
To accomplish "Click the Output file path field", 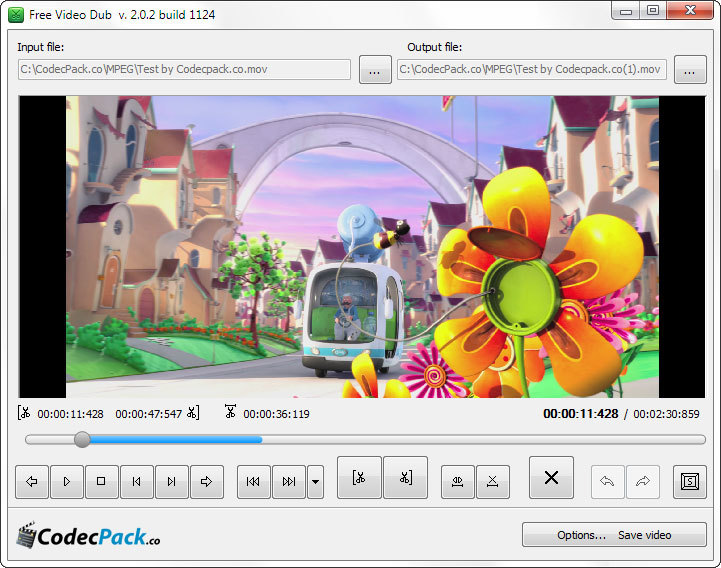I will click(532, 69).
